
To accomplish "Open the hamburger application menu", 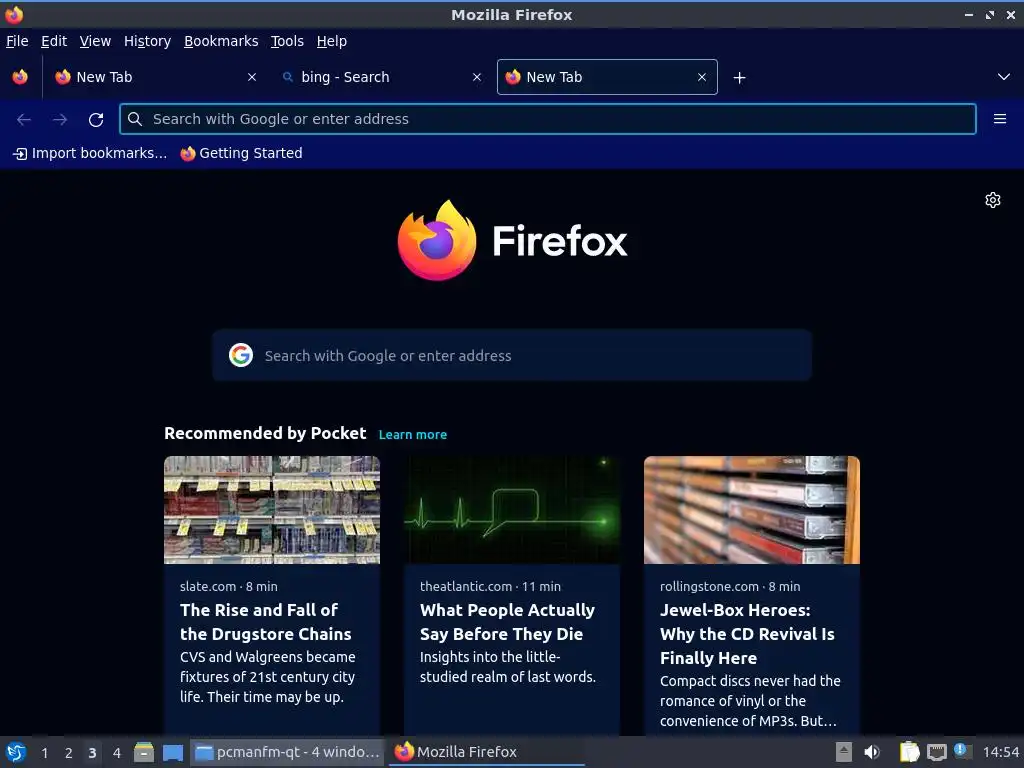I will point(1000,119).
